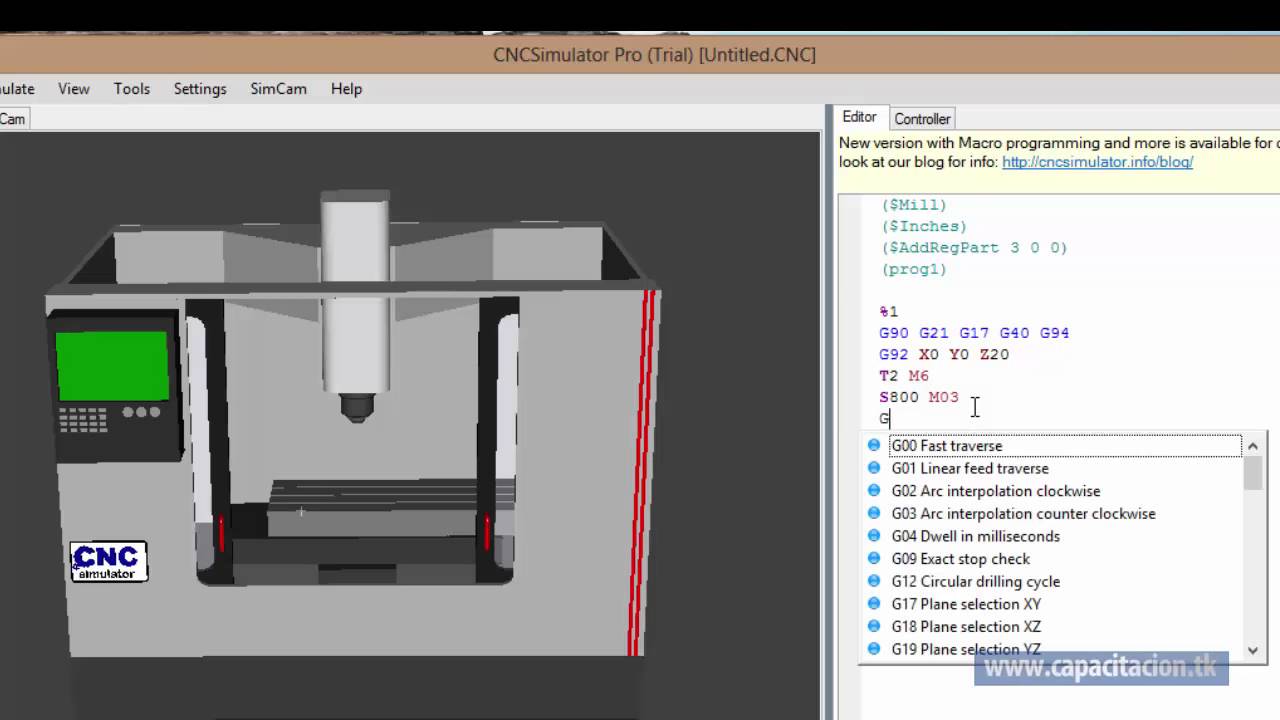Click the (prog1) comment line
The height and width of the screenshot is (720, 1280).
913,269
